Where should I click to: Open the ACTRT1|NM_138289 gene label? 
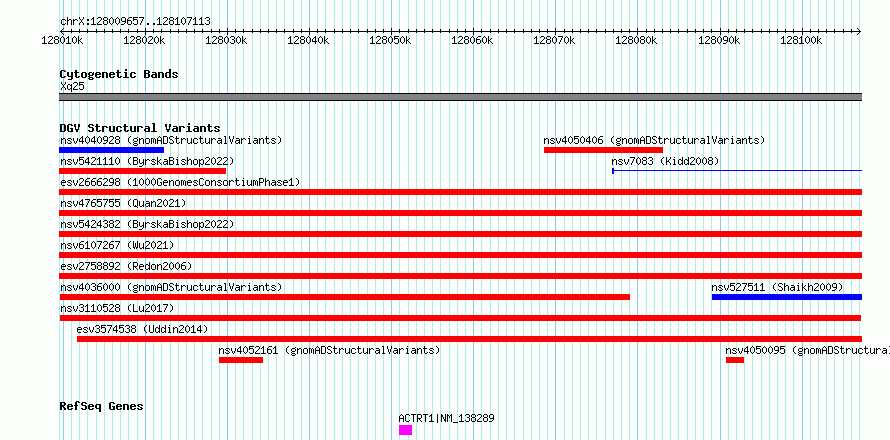click(446, 418)
